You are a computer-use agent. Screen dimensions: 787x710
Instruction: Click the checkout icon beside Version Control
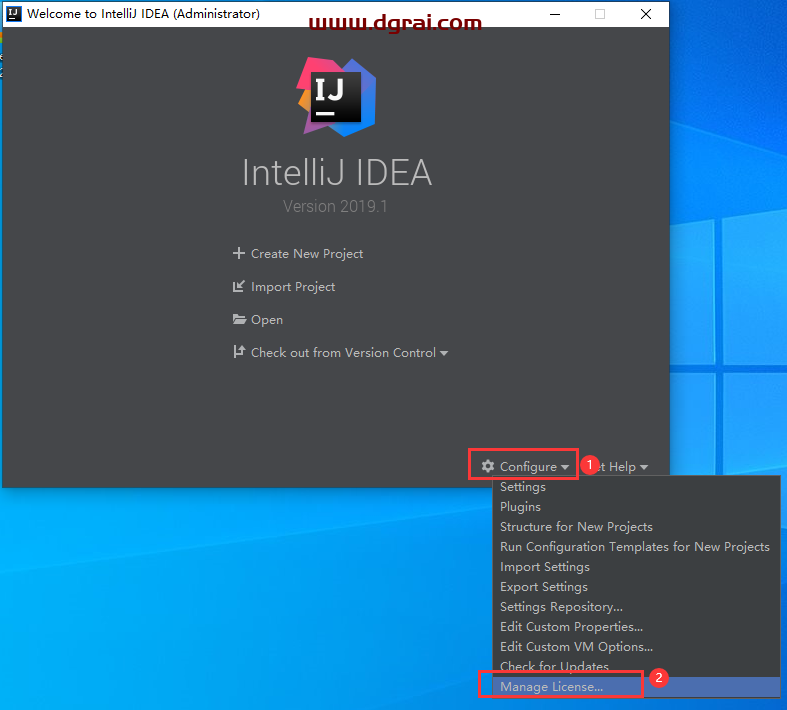click(239, 352)
